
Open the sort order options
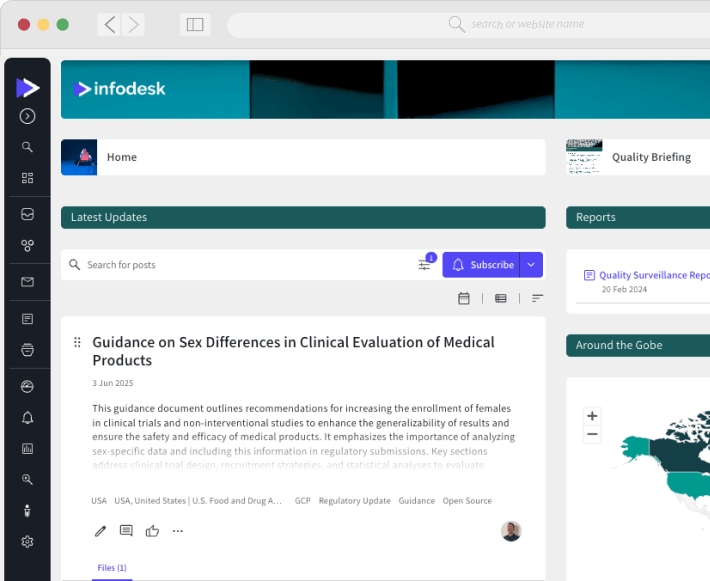click(x=537, y=298)
